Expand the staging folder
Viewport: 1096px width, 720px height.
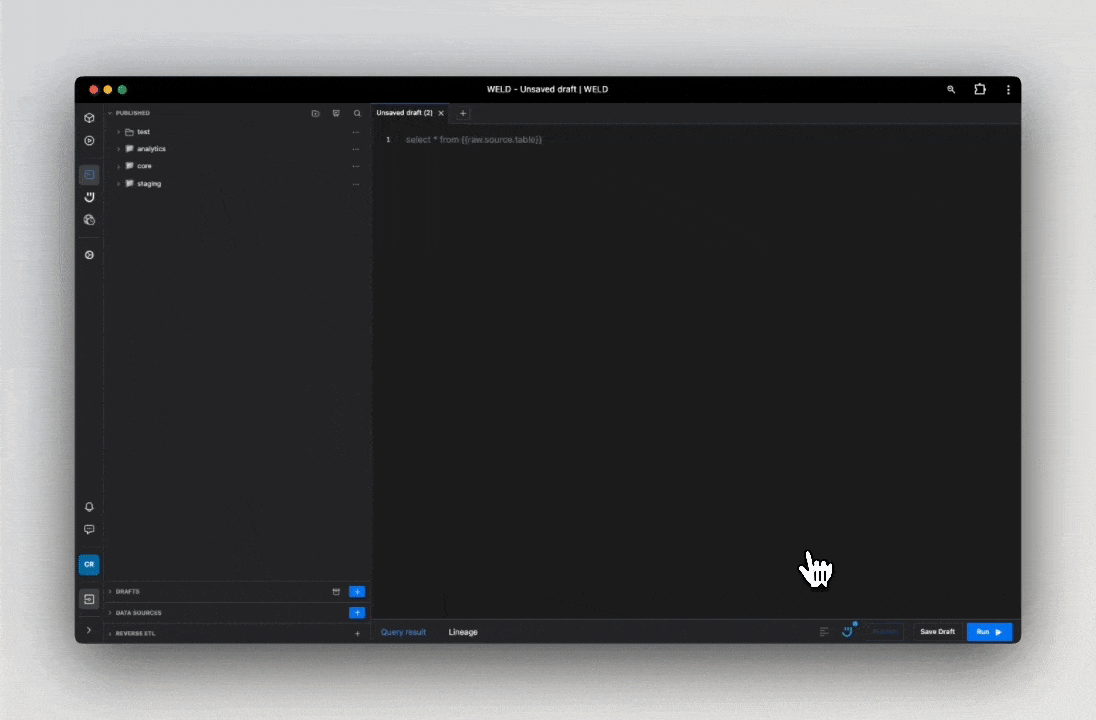[118, 184]
